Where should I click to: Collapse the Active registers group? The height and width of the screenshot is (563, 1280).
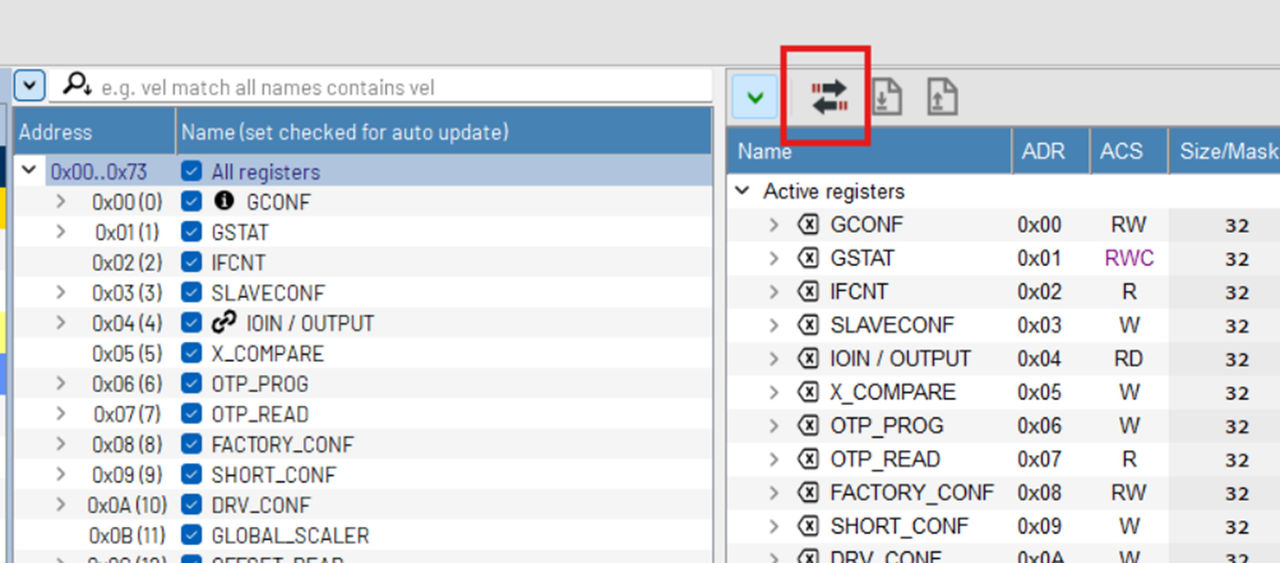coord(742,191)
